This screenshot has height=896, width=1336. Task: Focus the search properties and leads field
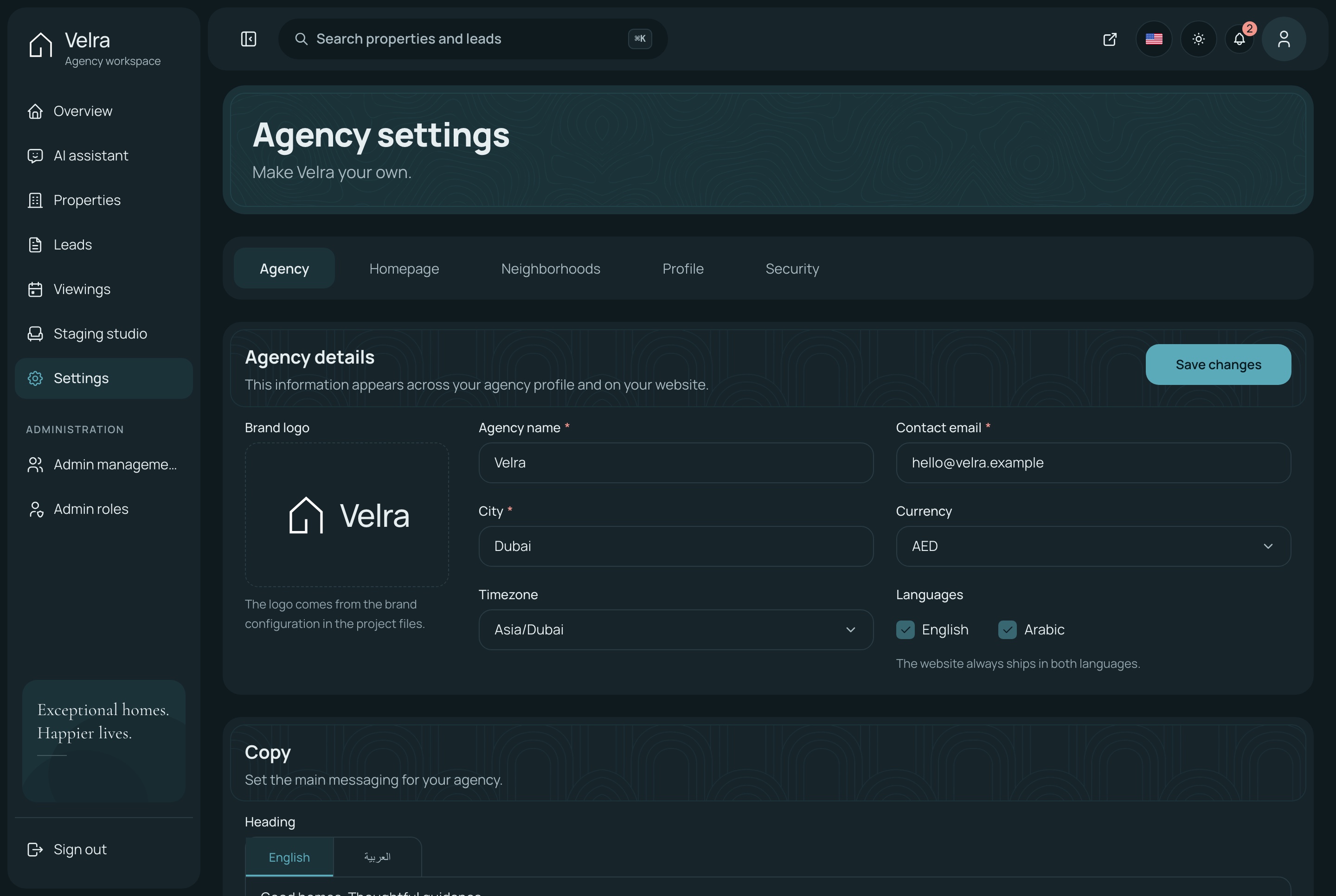(473, 39)
